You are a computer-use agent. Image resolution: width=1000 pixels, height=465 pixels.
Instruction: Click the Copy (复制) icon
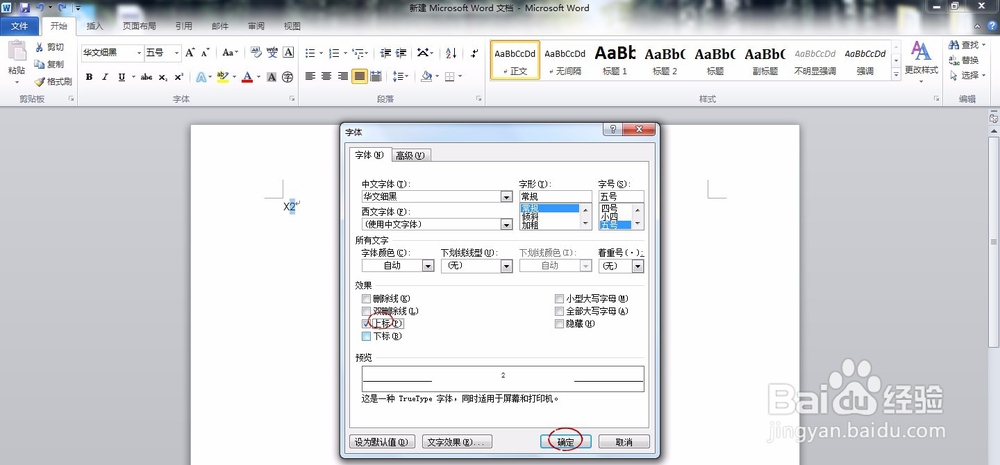(x=39, y=64)
